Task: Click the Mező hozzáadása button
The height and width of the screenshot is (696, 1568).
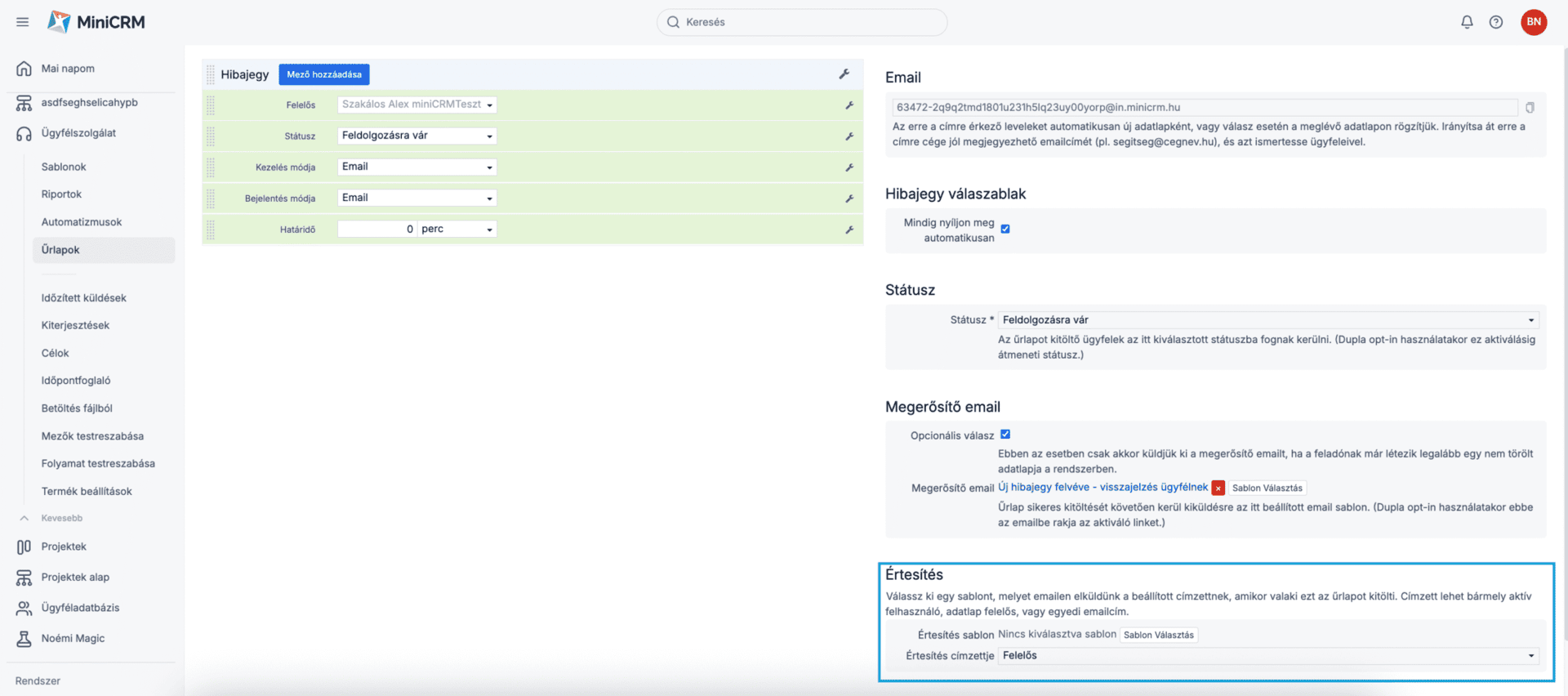Action: coord(324,74)
